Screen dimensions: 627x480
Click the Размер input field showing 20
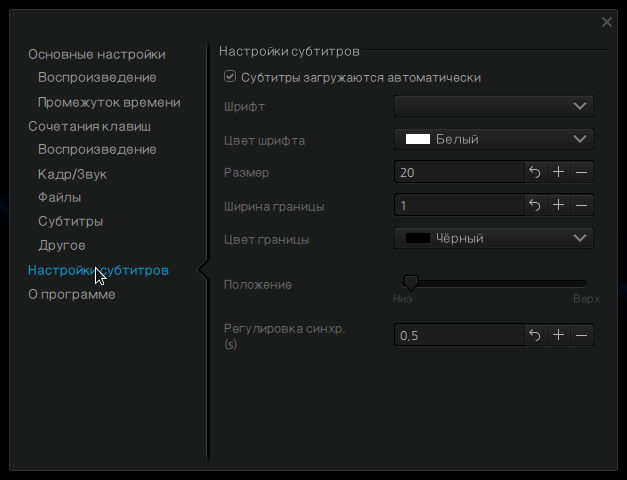click(459, 172)
